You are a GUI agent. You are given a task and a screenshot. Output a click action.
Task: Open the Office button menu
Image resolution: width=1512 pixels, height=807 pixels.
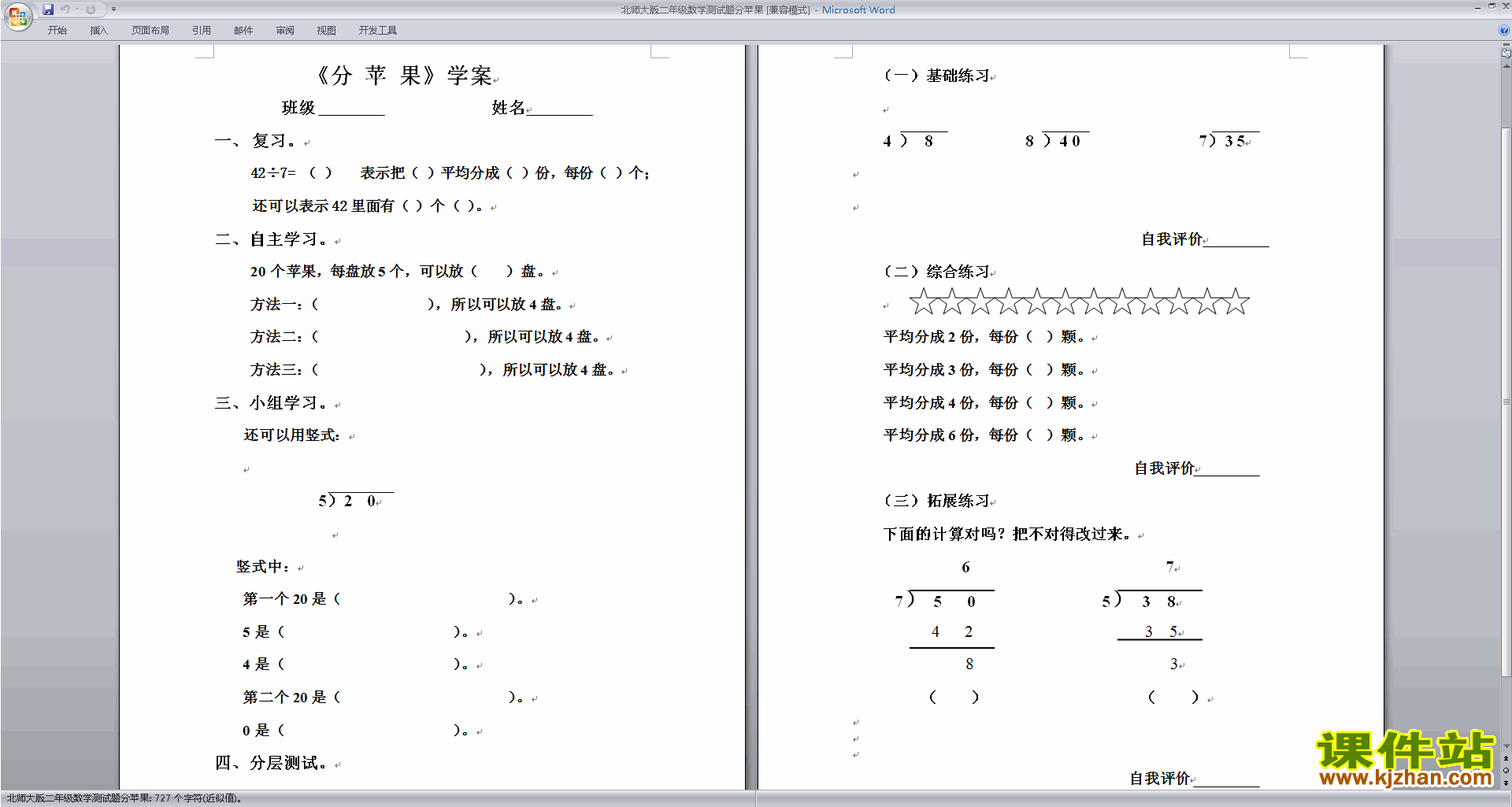(x=17, y=17)
